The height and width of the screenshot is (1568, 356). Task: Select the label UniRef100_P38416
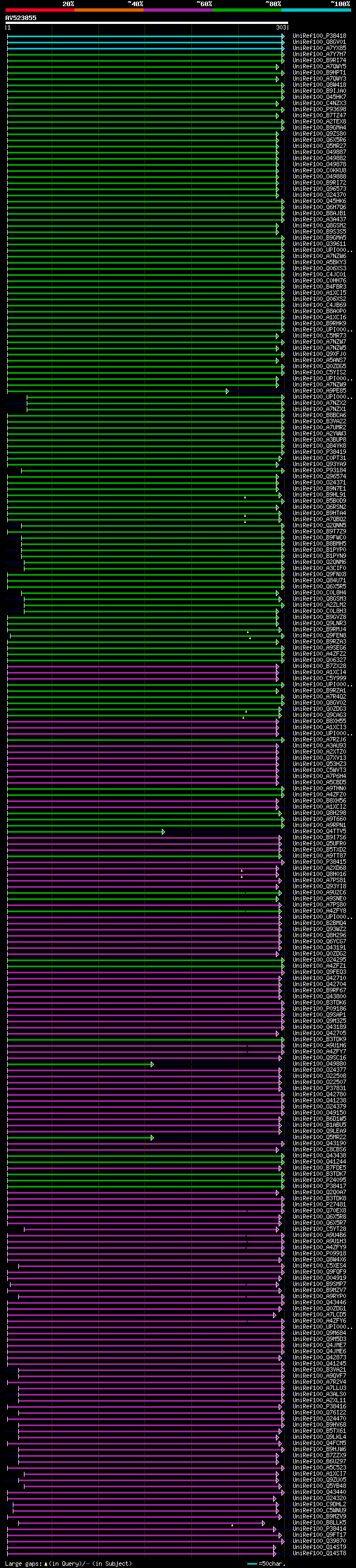point(319,1407)
